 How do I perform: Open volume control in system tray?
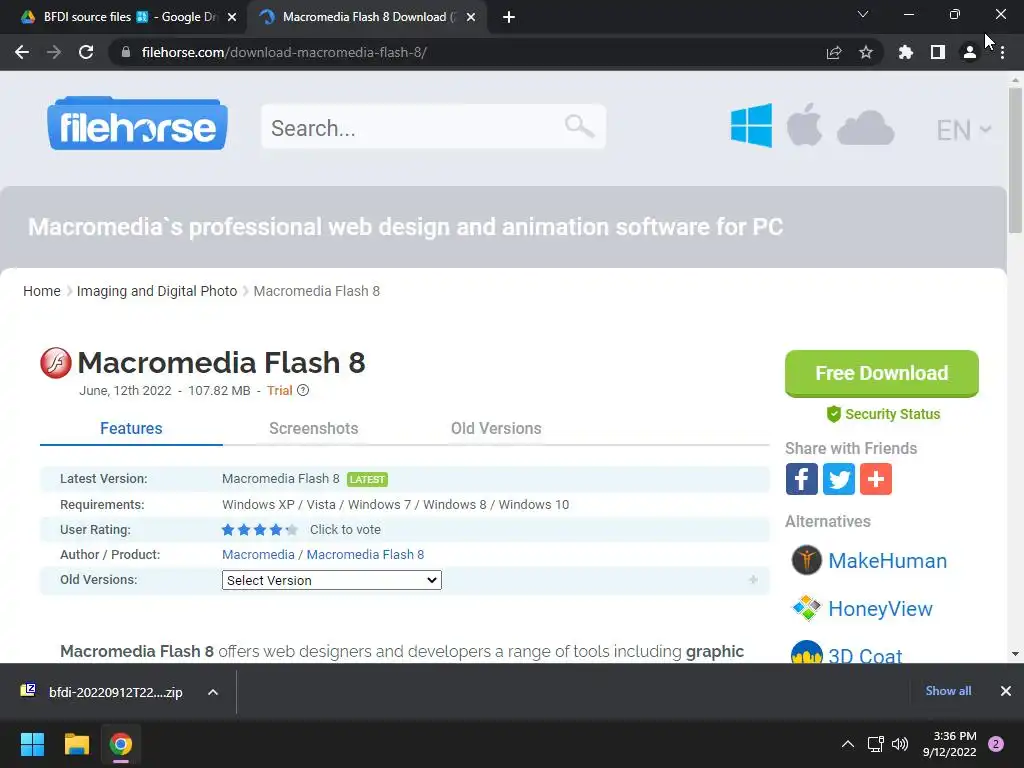[x=900, y=744]
